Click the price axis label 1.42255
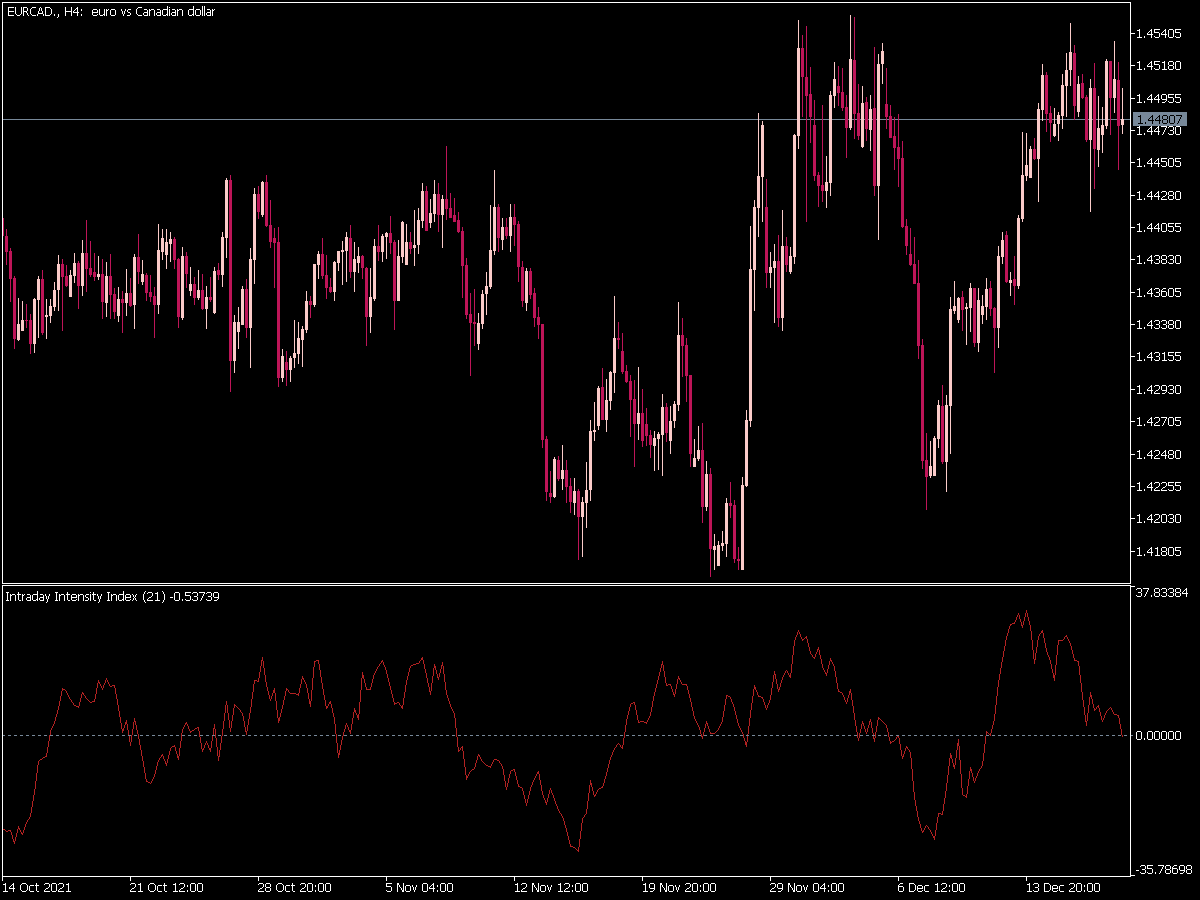 pos(1158,486)
